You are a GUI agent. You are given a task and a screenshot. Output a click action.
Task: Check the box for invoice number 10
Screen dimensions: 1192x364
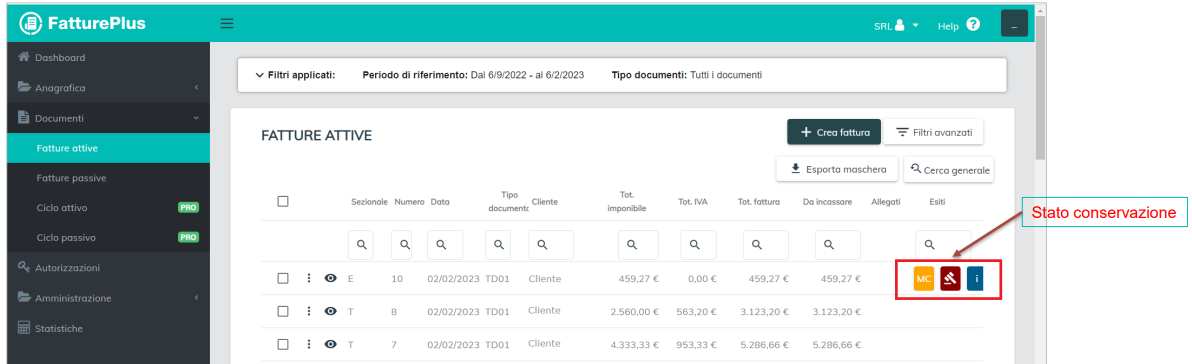[x=283, y=279]
